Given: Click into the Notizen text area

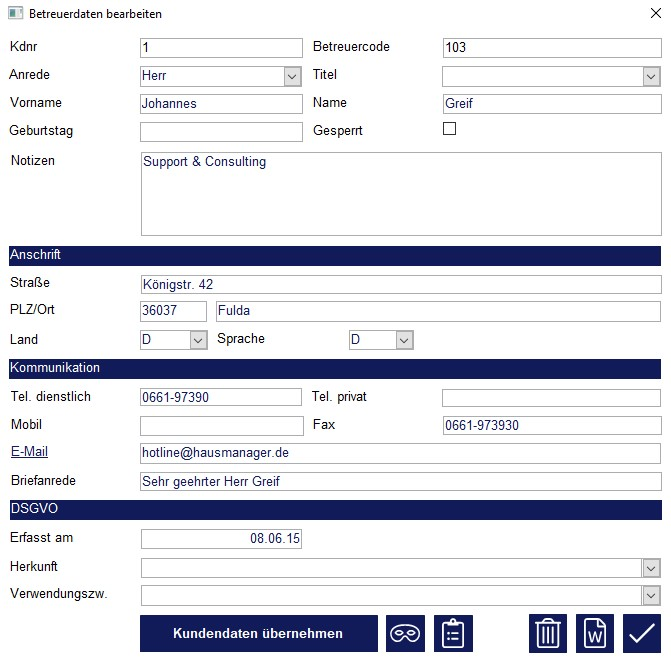Looking at the screenshot, I should (x=400, y=194).
